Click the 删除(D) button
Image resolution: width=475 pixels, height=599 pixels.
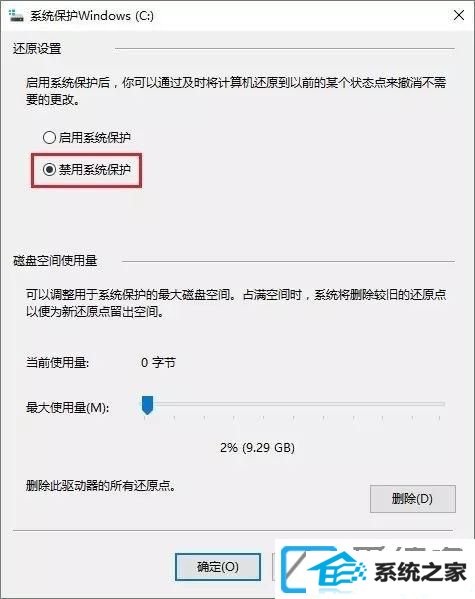pyautogui.click(x=413, y=499)
